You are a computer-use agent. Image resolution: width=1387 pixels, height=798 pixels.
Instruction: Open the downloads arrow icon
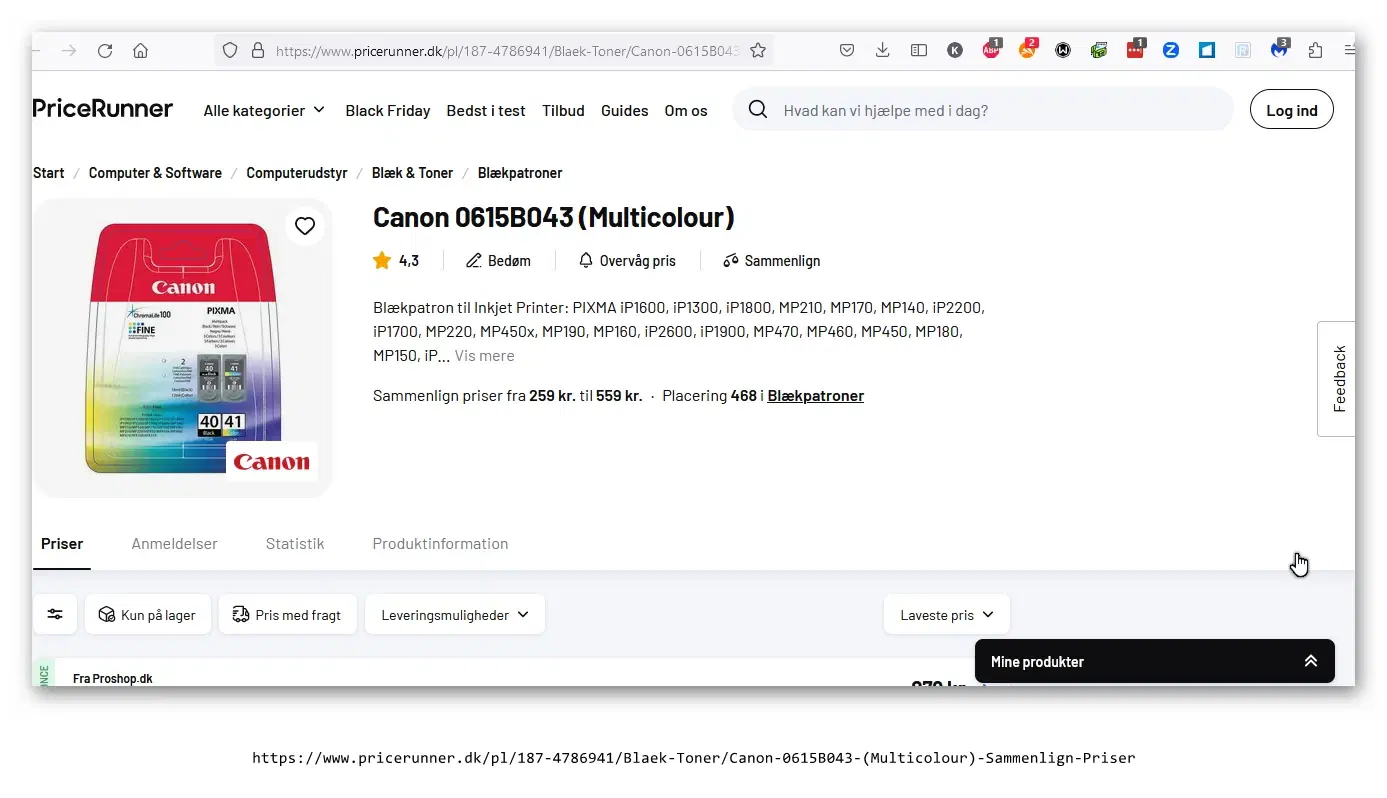[x=882, y=50]
